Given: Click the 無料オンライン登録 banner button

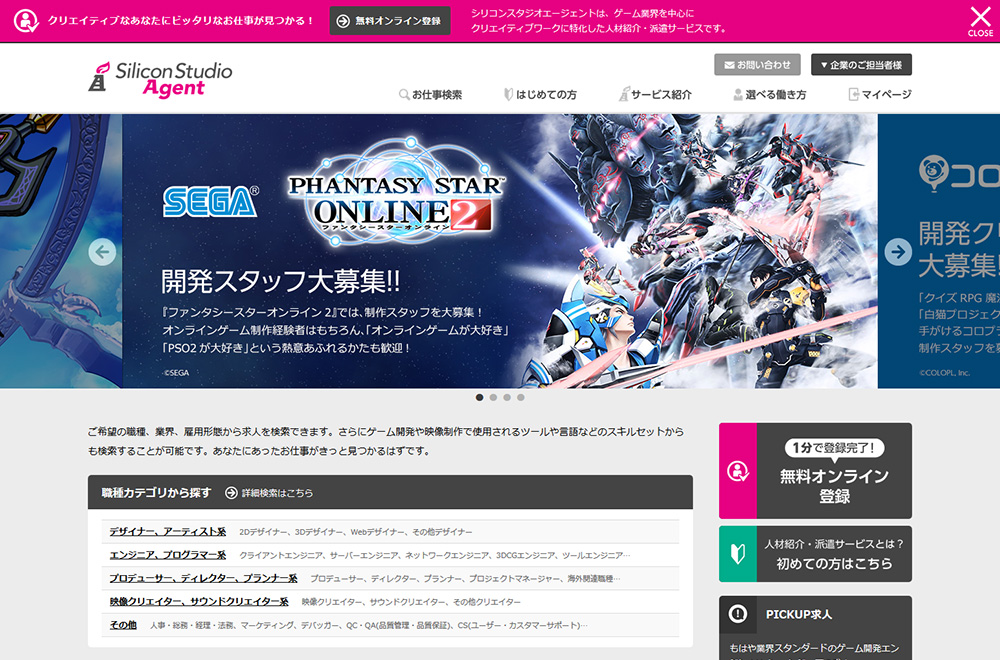Looking at the screenshot, I should (390, 20).
